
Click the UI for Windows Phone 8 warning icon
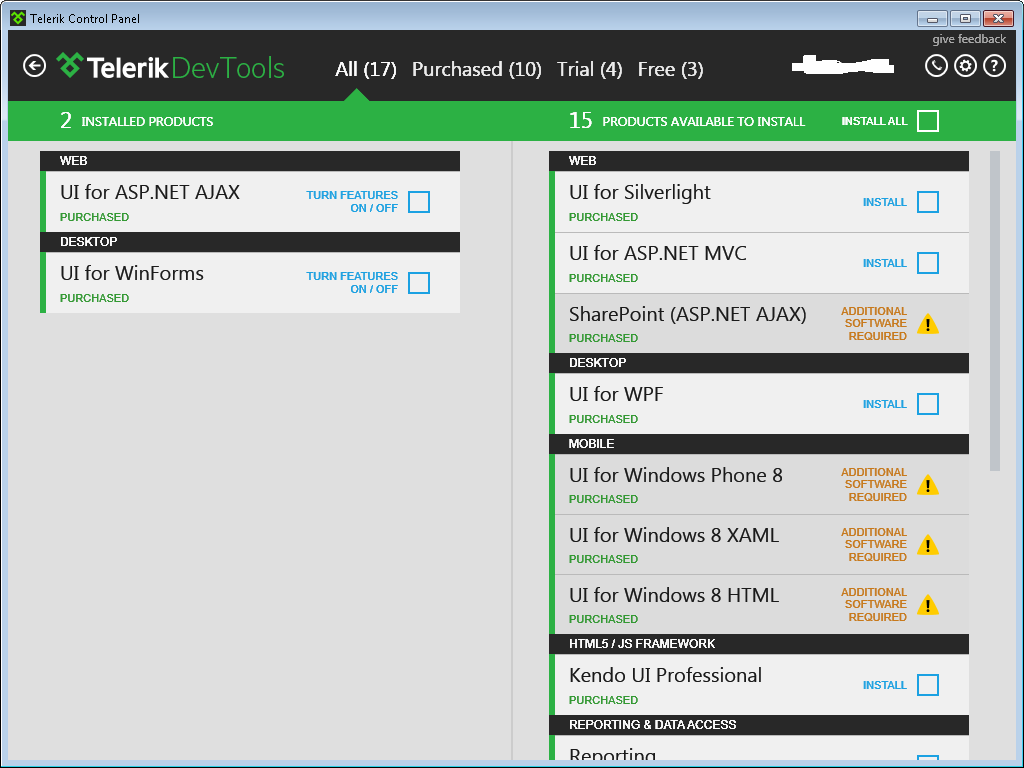[x=928, y=485]
